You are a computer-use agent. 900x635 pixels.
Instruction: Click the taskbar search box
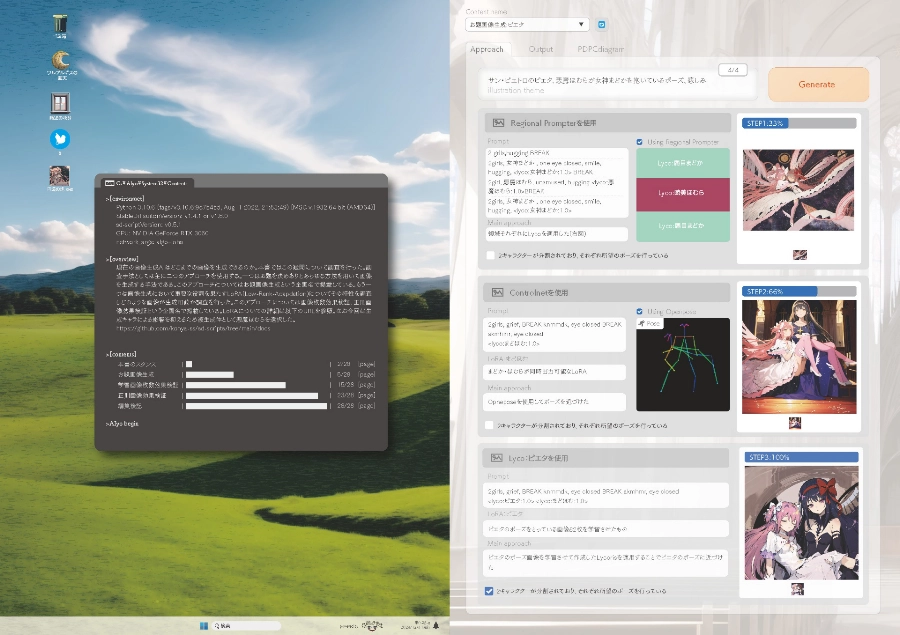click(247, 626)
